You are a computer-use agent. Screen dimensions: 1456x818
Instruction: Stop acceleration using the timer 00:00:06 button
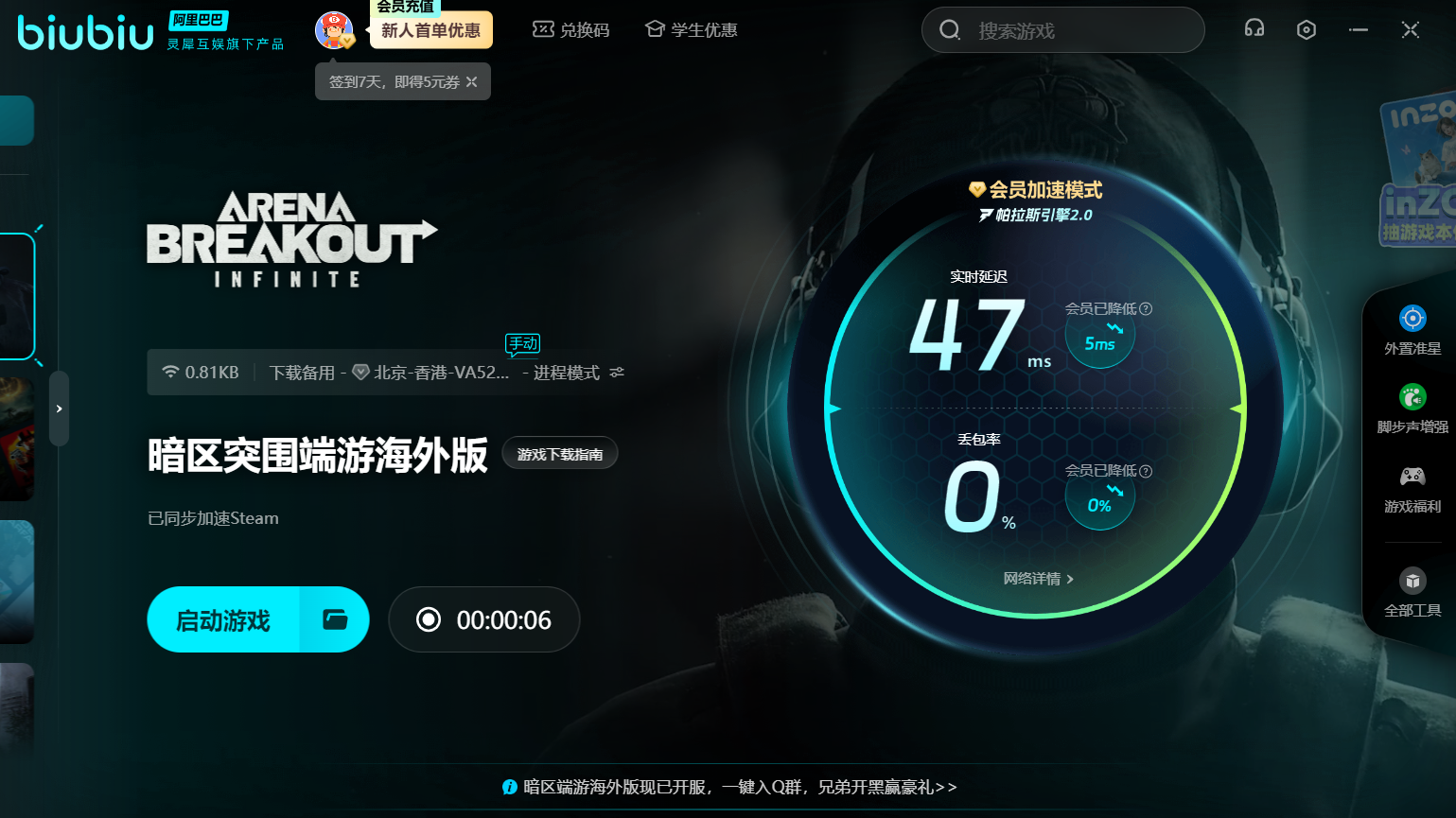click(x=483, y=620)
